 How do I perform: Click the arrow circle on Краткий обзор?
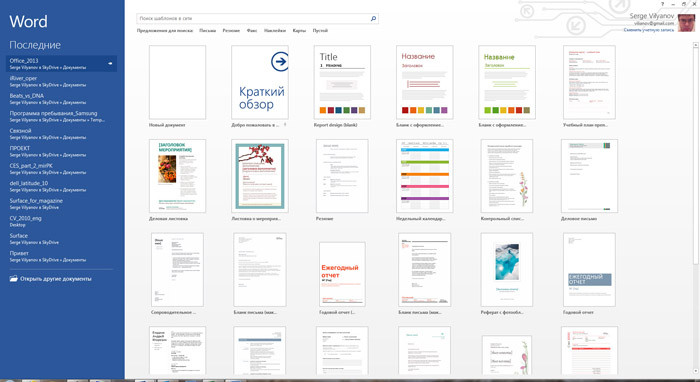point(279,62)
